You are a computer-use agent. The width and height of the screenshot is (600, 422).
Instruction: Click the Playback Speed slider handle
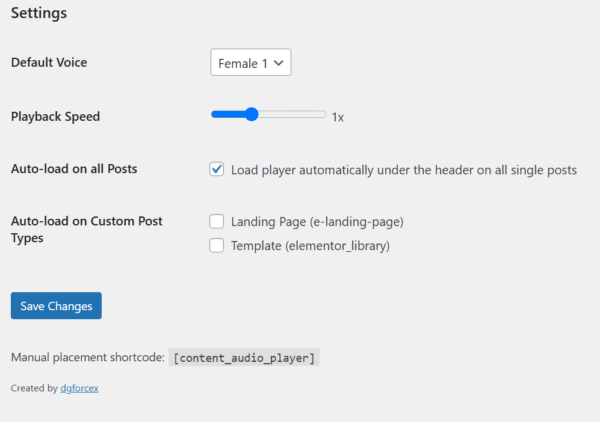coord(251,115)
